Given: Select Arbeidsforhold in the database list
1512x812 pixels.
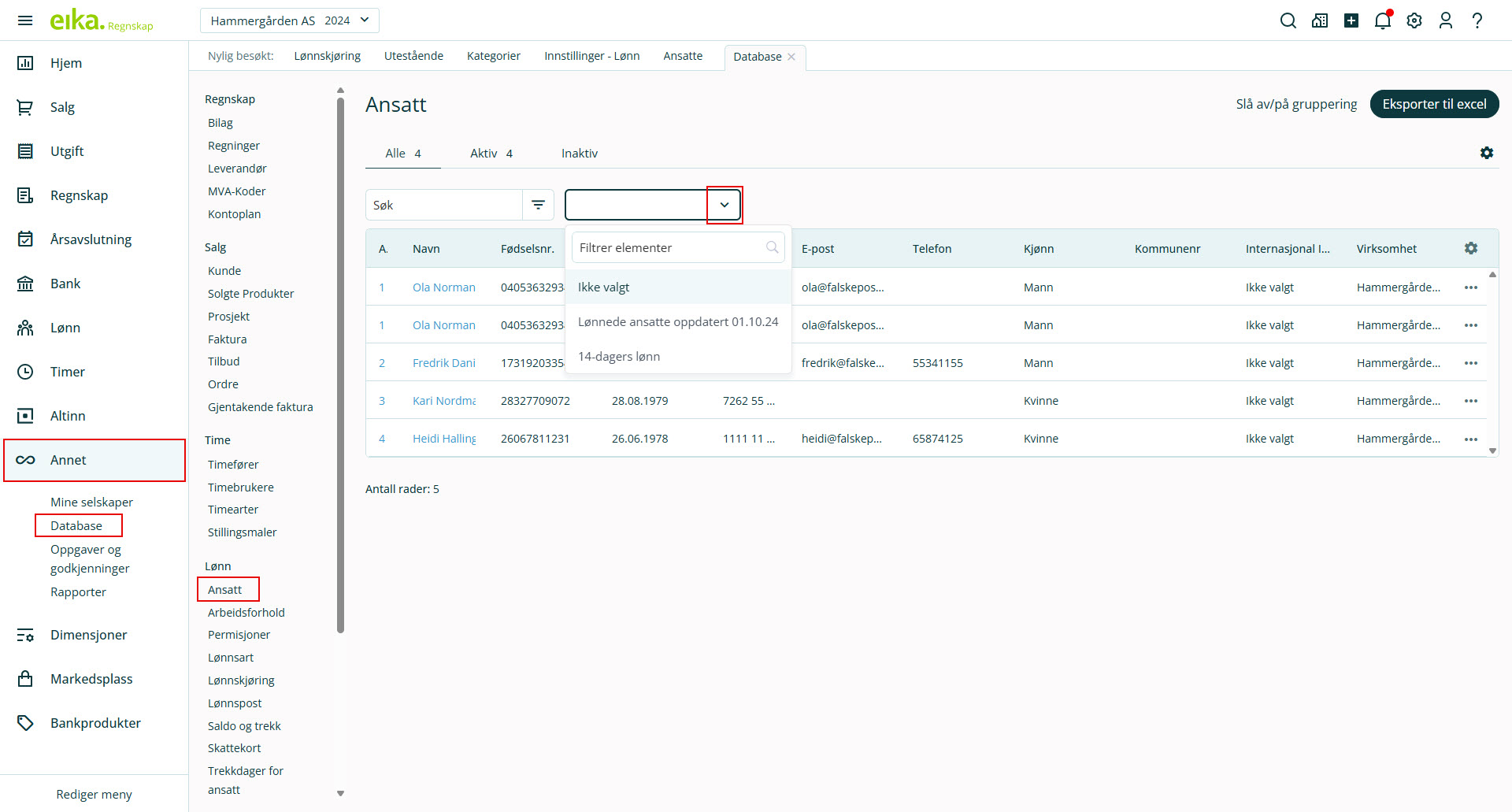Looking at the screenshot, I should pos(246,613).
